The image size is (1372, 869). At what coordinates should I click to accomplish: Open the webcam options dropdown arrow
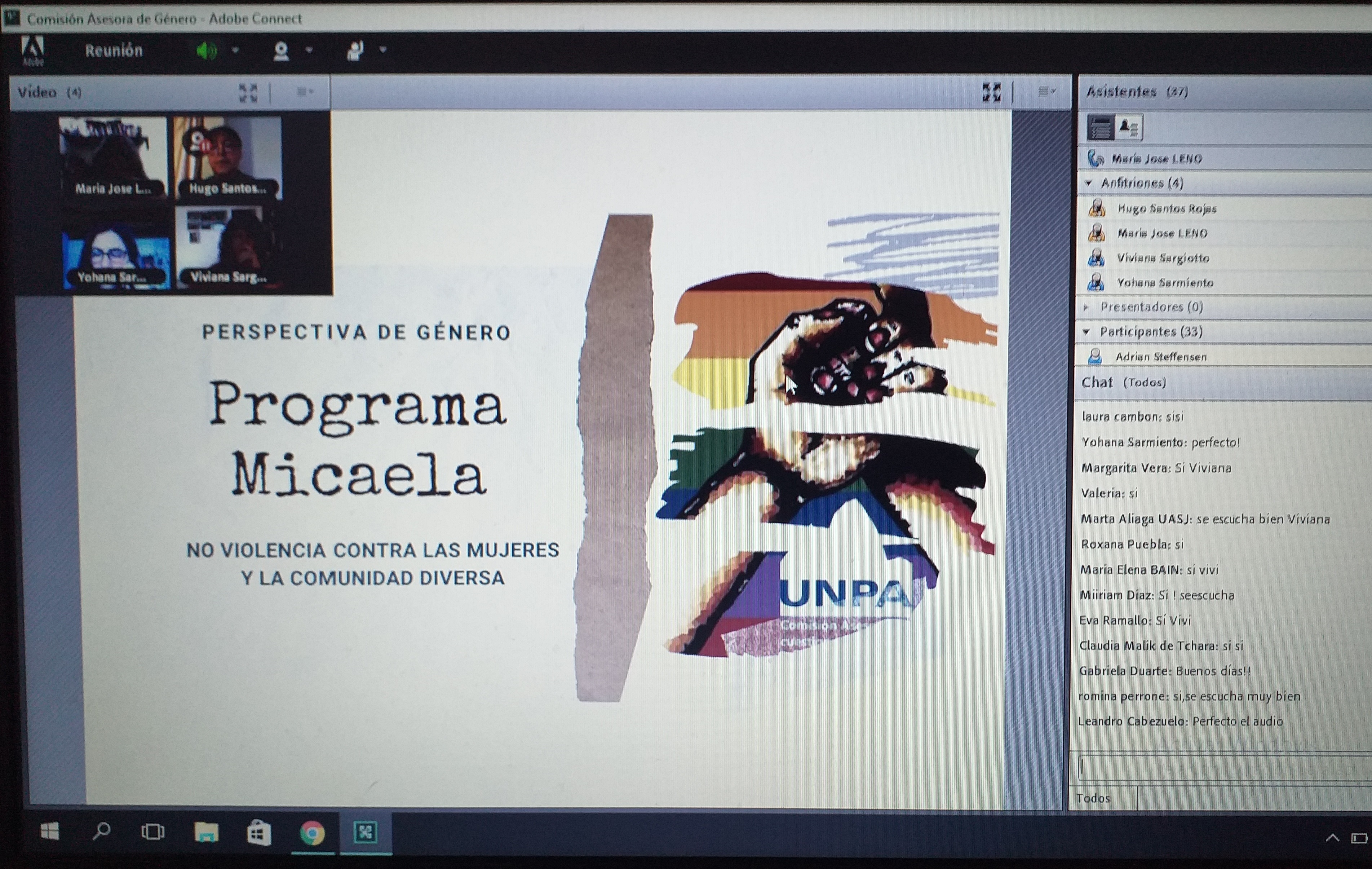[x=309, y=51]
